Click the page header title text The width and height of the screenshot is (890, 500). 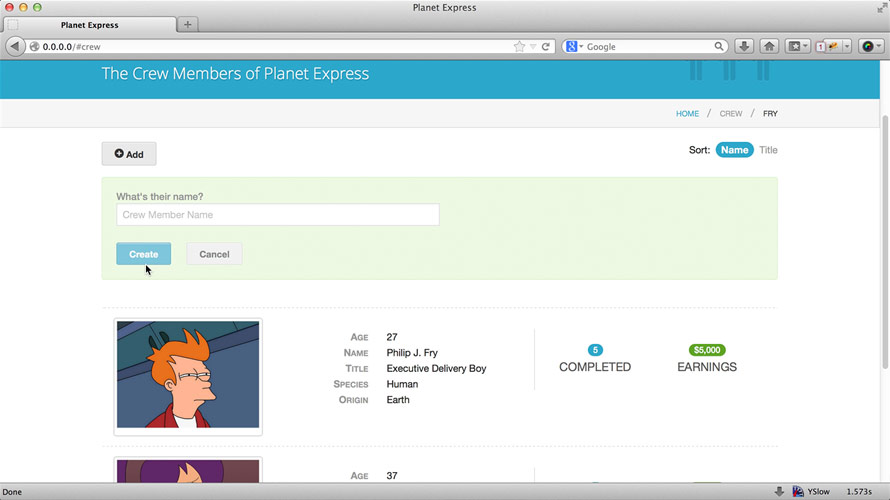[x=235, y=74]
